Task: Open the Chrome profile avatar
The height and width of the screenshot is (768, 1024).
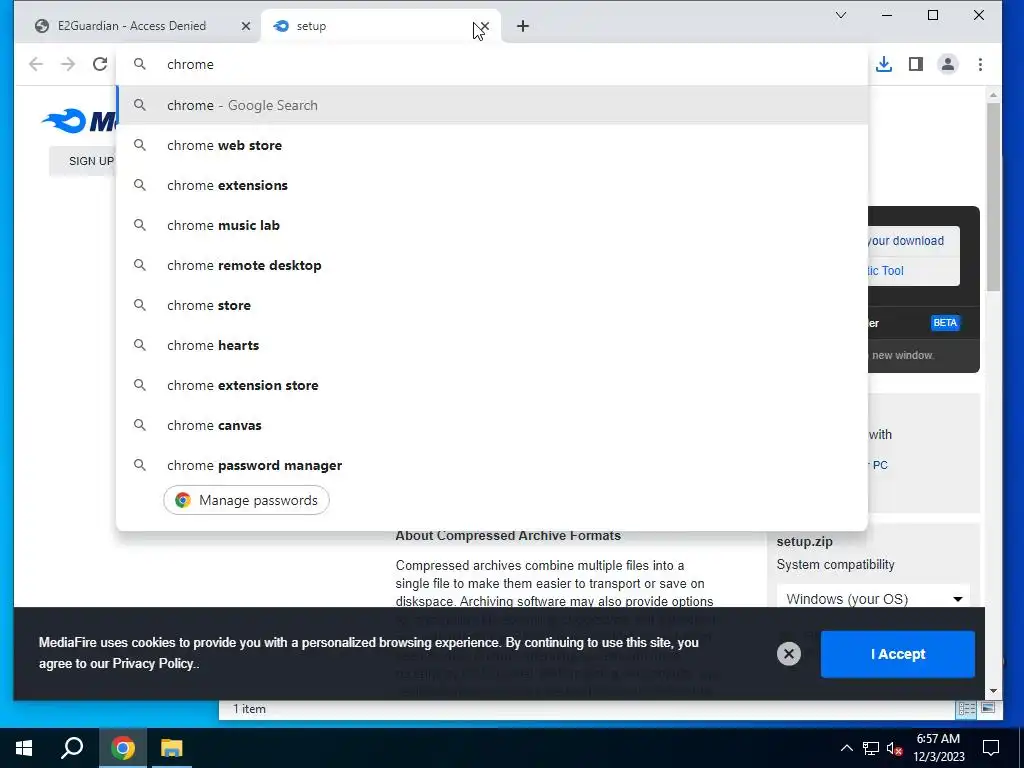Action: pyautogui.click(x=948, y=64)
